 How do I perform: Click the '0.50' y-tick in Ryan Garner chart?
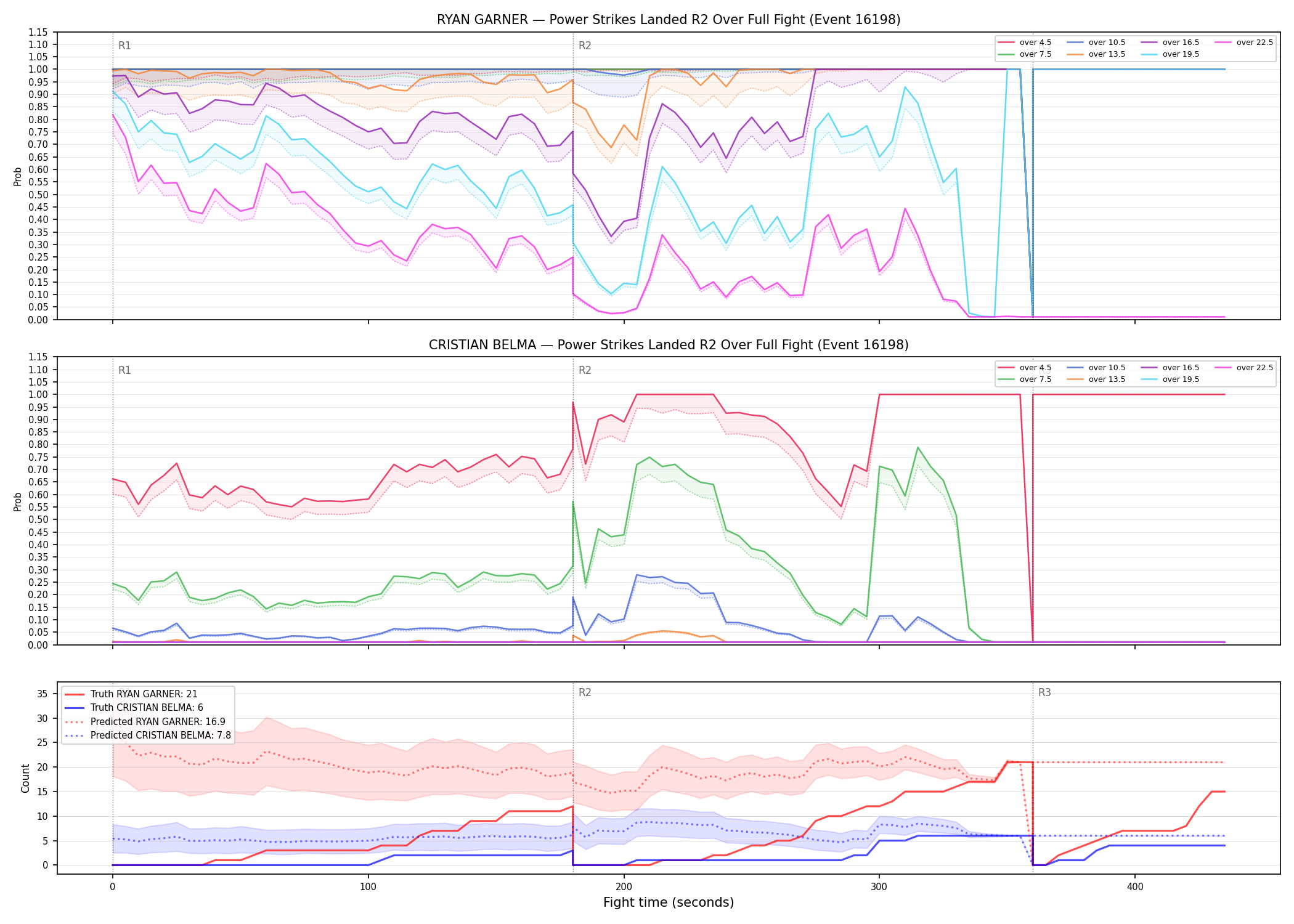click(38, 195)
